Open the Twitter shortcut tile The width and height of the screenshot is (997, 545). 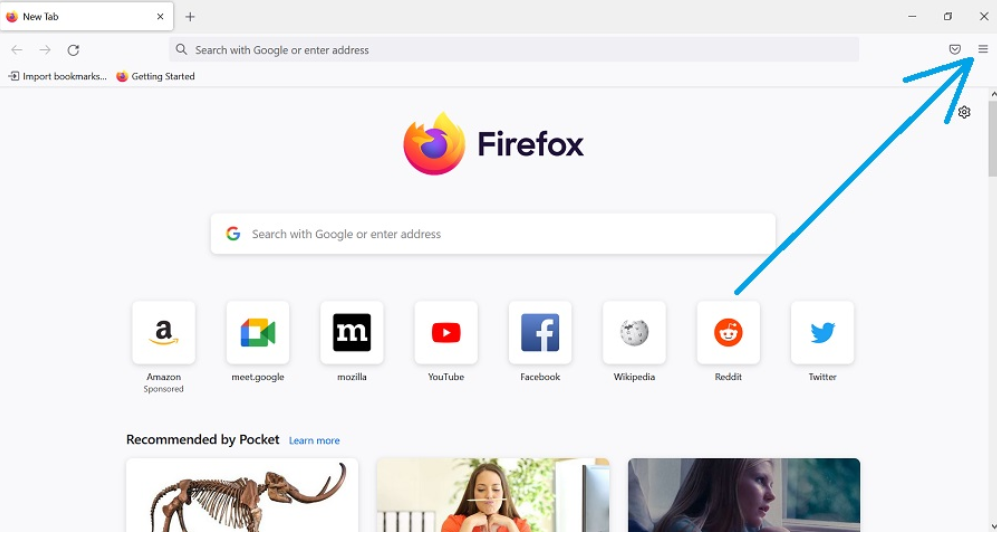[822, 333]
